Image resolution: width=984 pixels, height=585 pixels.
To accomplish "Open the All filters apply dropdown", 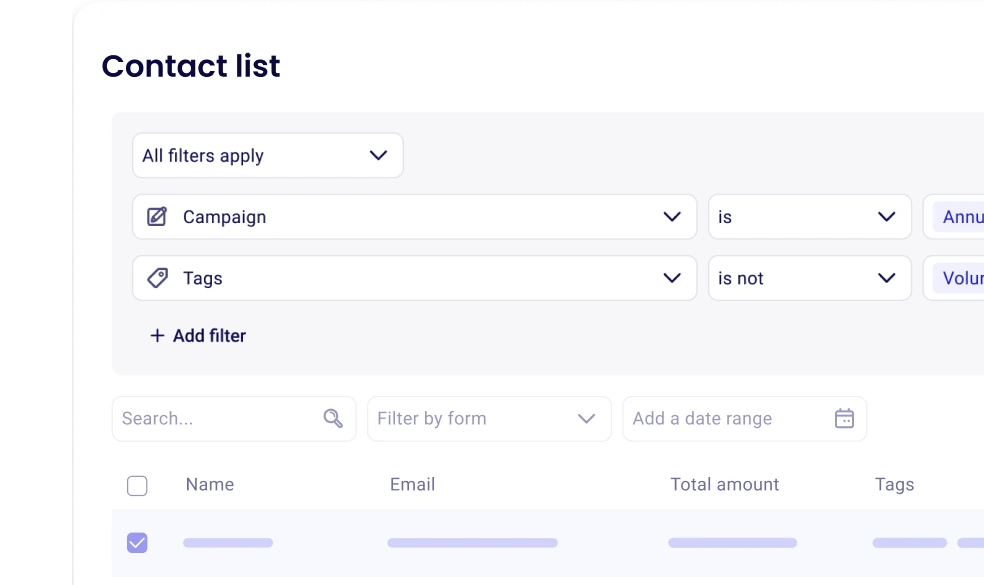I will pos(267,156).
